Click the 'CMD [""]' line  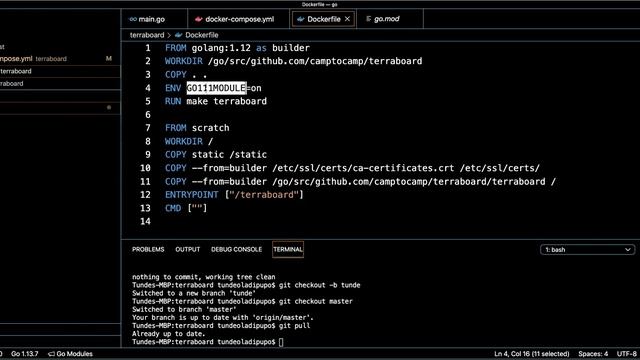point(186,208)
